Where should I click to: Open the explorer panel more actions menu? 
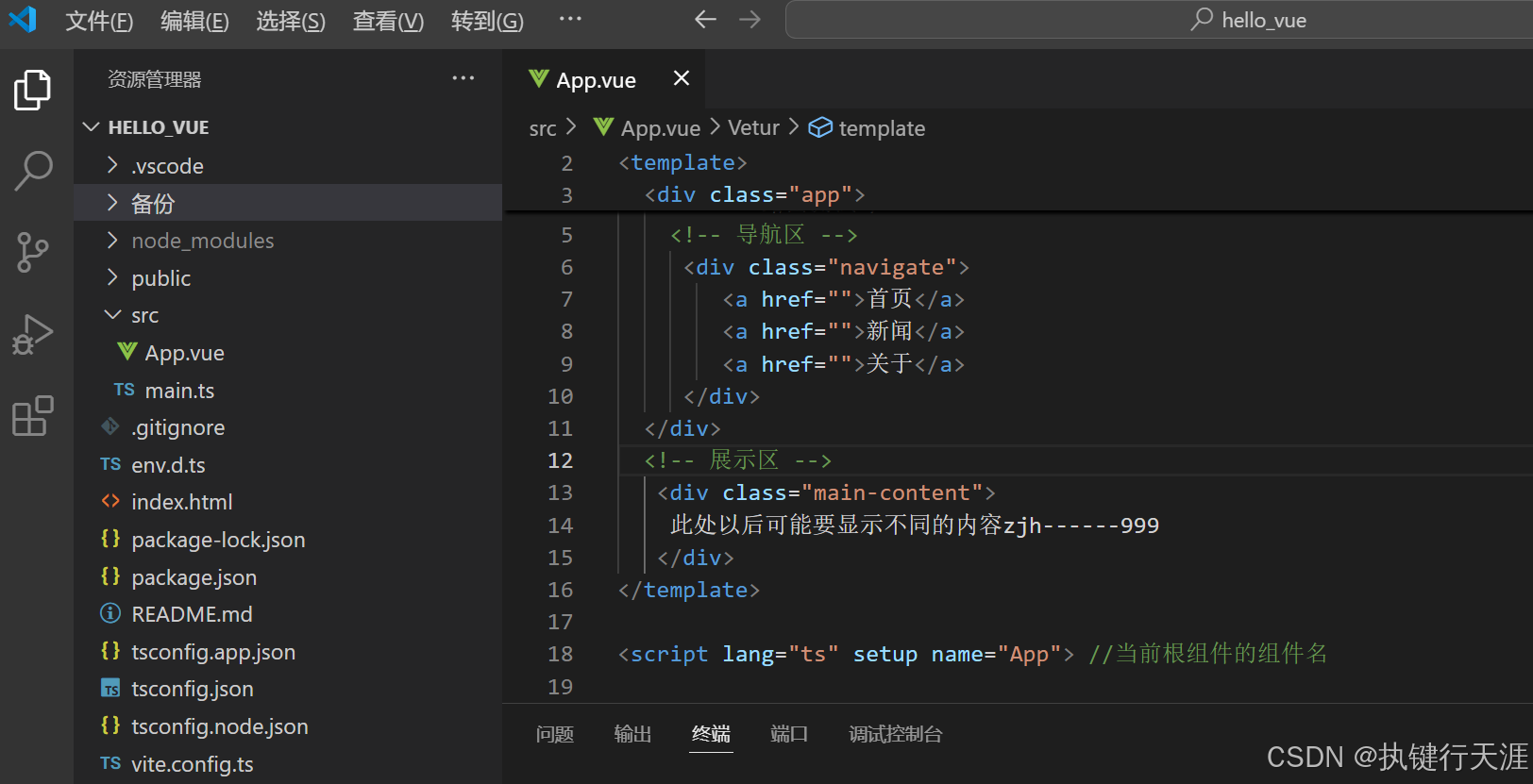463,78
